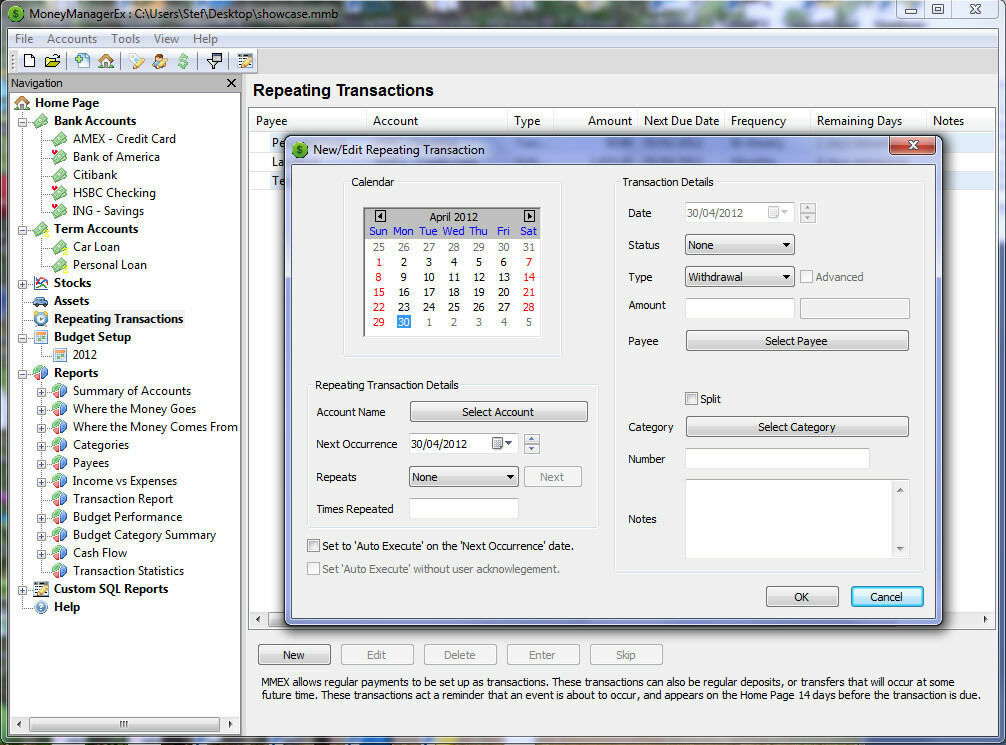This screenshot has width=1006, height=745.
Task: Click the transaction filter funnel icon
Action: [214, 61]
